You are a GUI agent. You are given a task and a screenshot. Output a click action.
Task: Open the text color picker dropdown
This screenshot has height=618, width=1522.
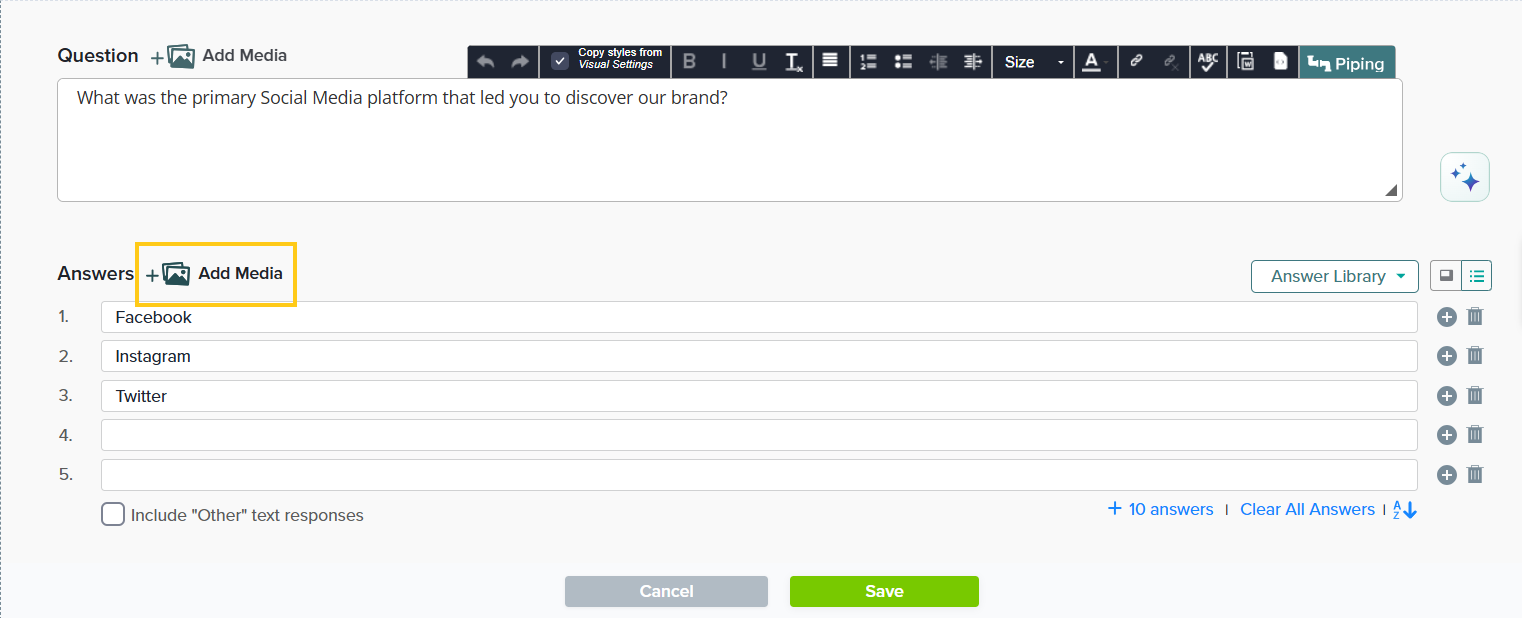click(x=1095, y=62)
